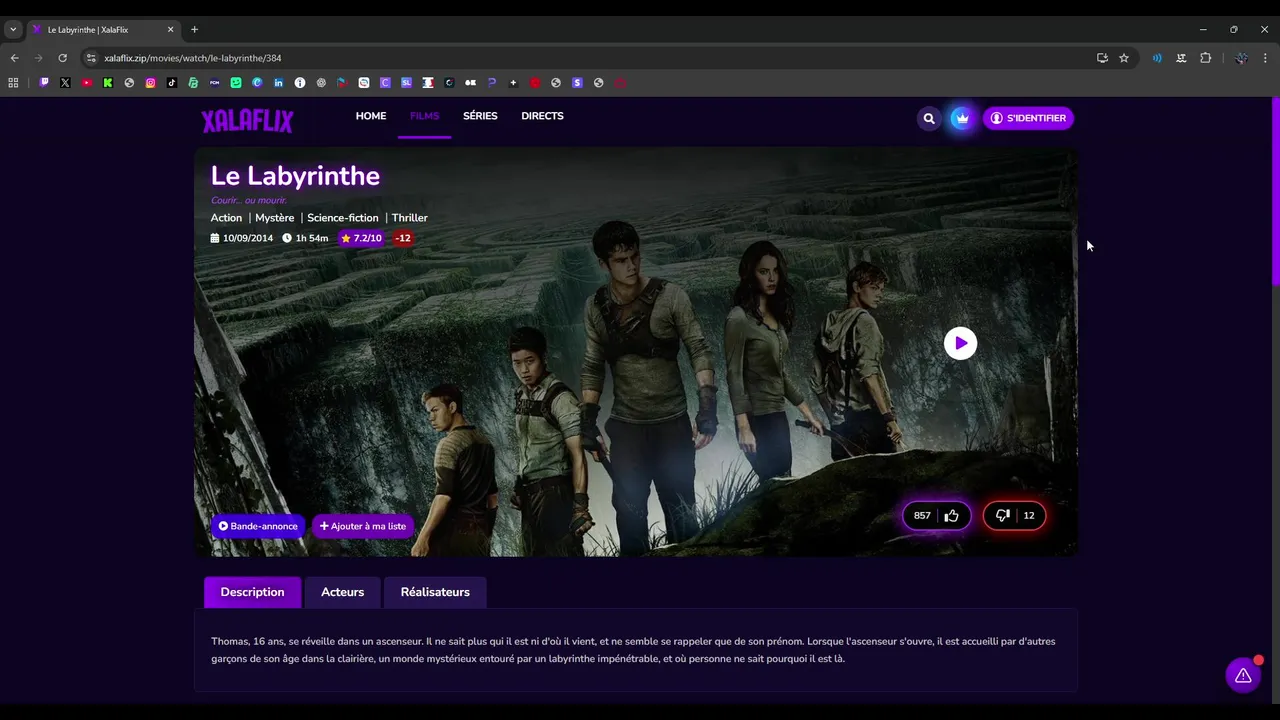Open the purple S bookmark
The height and width of the screenshot is (720, 1280).
[x=577, y=83]
